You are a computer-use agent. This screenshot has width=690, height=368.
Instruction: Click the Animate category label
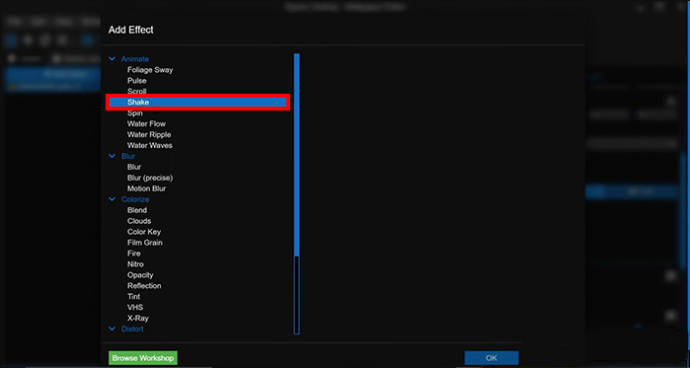click(135, 59)
